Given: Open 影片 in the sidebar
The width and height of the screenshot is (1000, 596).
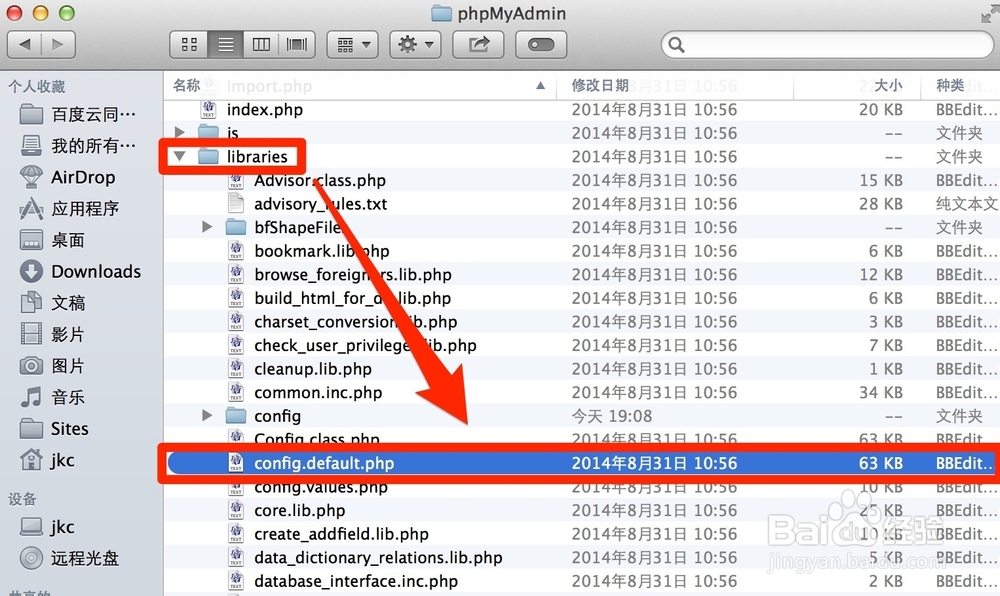Looking at the screenshot, I should [52, 334].
